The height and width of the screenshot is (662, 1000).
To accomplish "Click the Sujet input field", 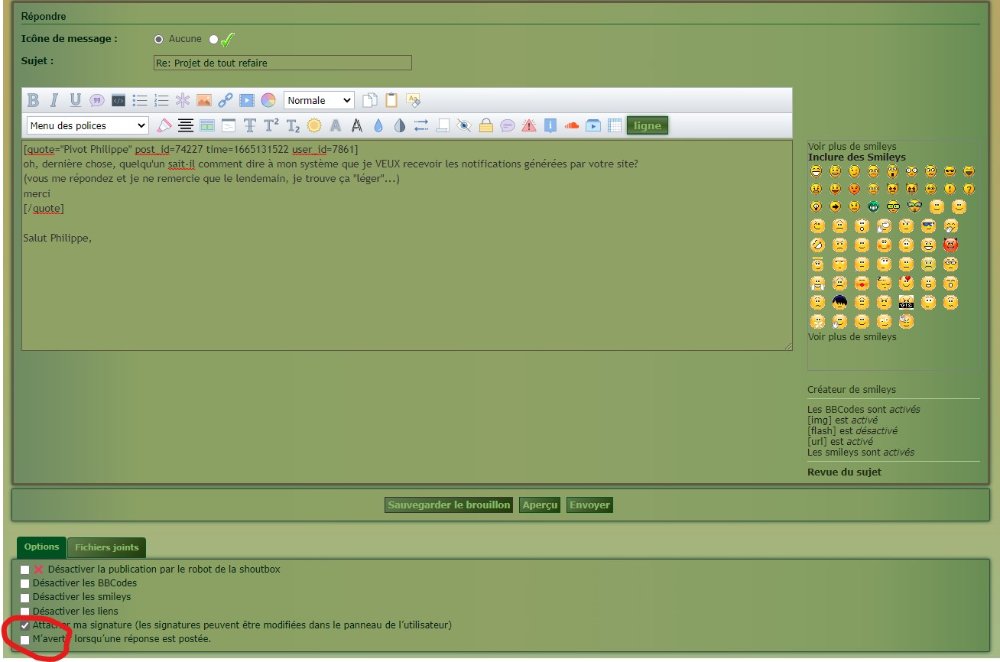I will 283,63.
